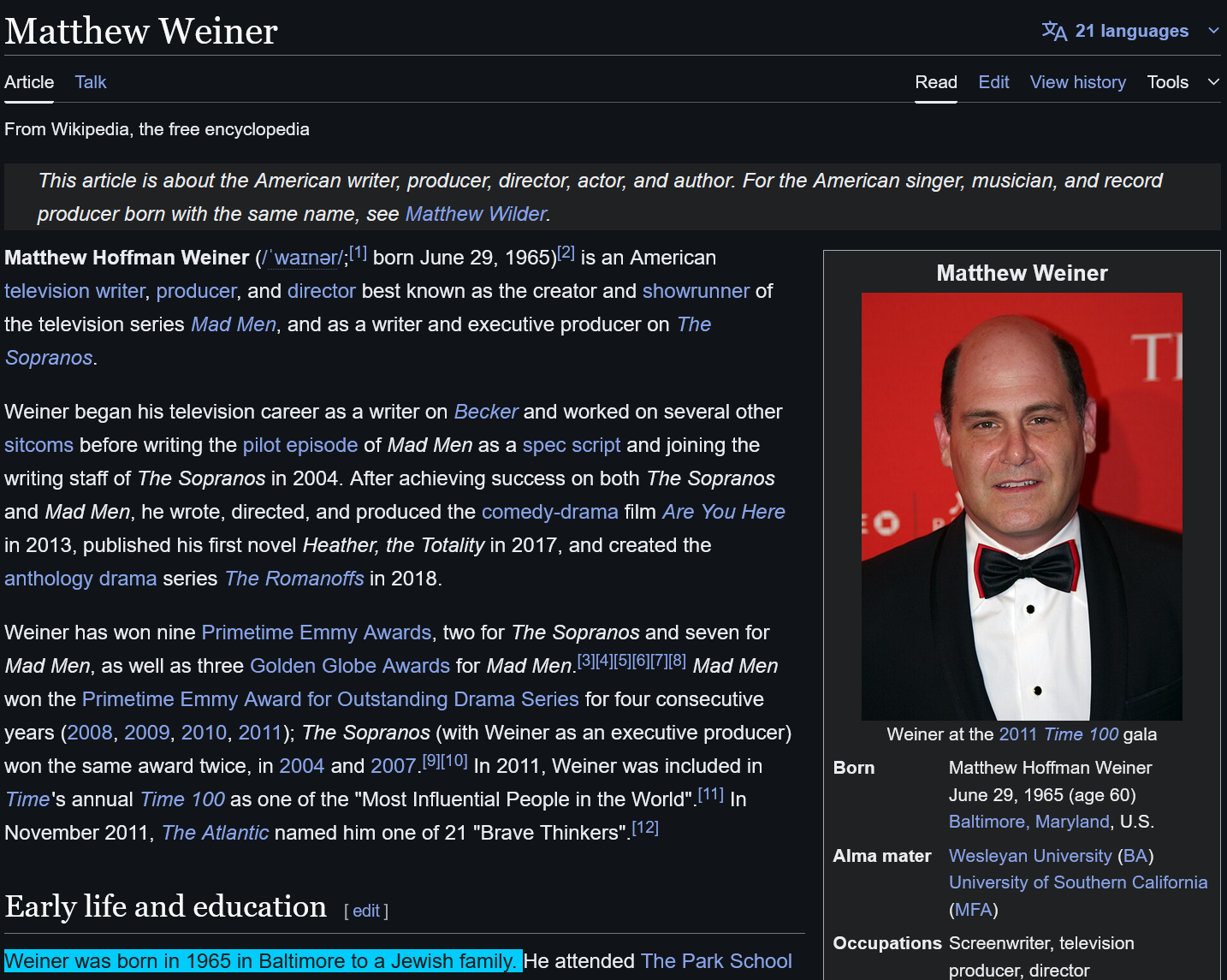Open reference [3] after Mad Men
The height and width of the screenshot is (980, 1227).
[586, 661]
